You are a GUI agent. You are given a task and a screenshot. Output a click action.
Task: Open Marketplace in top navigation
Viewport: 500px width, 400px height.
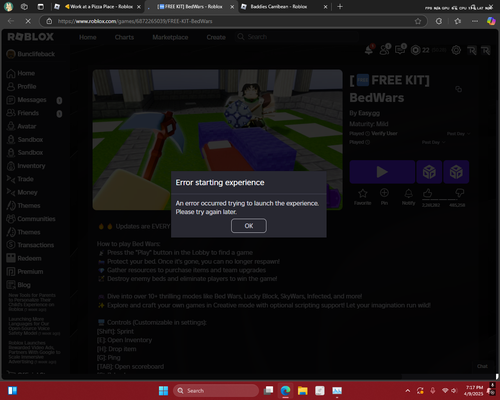170,37
